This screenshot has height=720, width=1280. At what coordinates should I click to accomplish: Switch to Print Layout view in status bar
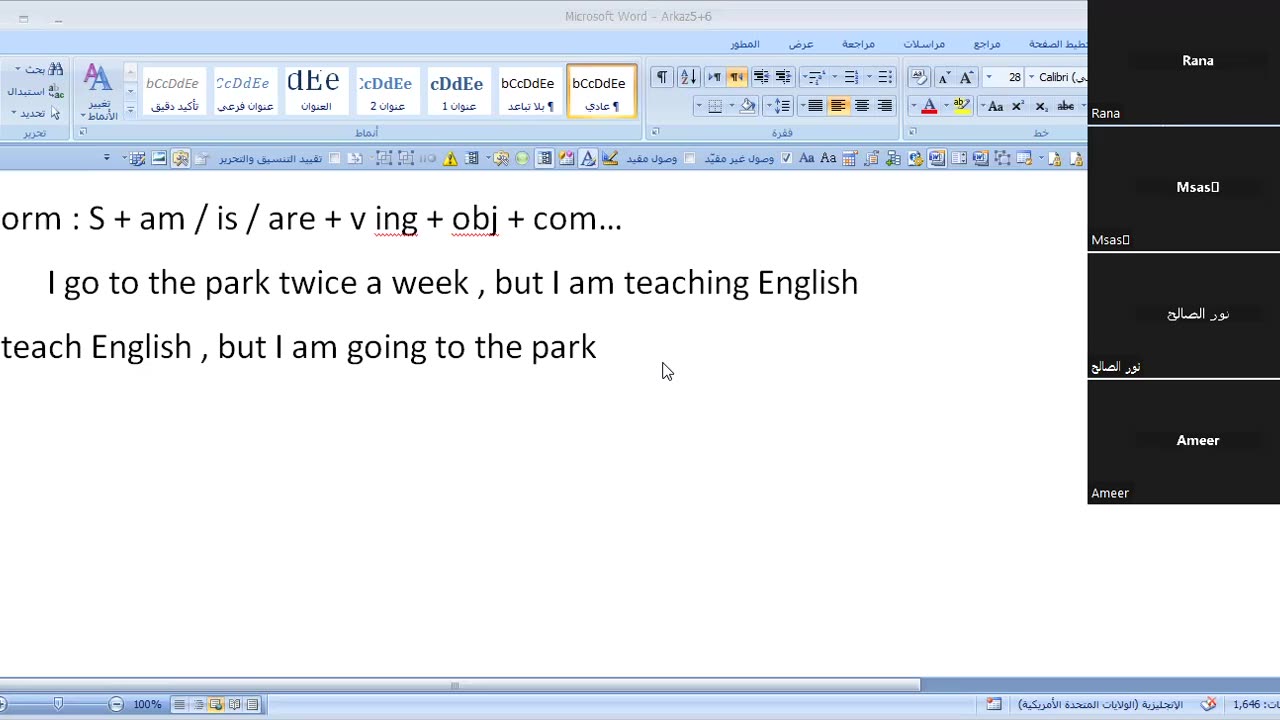tap(252, 704)
